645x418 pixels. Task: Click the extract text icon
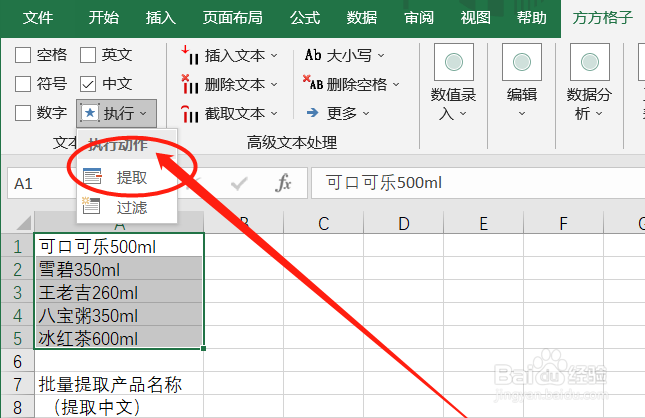click(x=190, y=114)
